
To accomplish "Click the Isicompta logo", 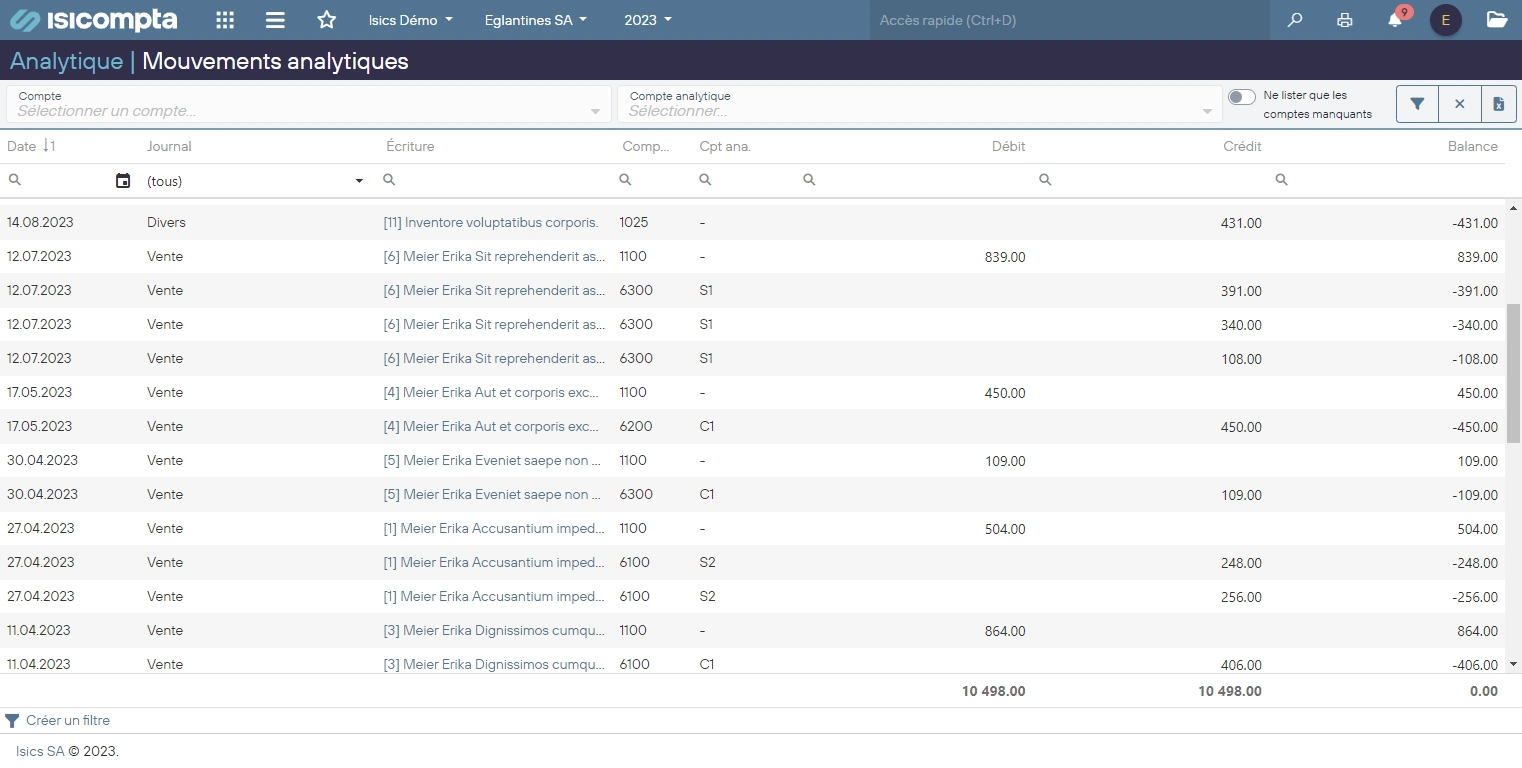I will click(x=93, y=20).
